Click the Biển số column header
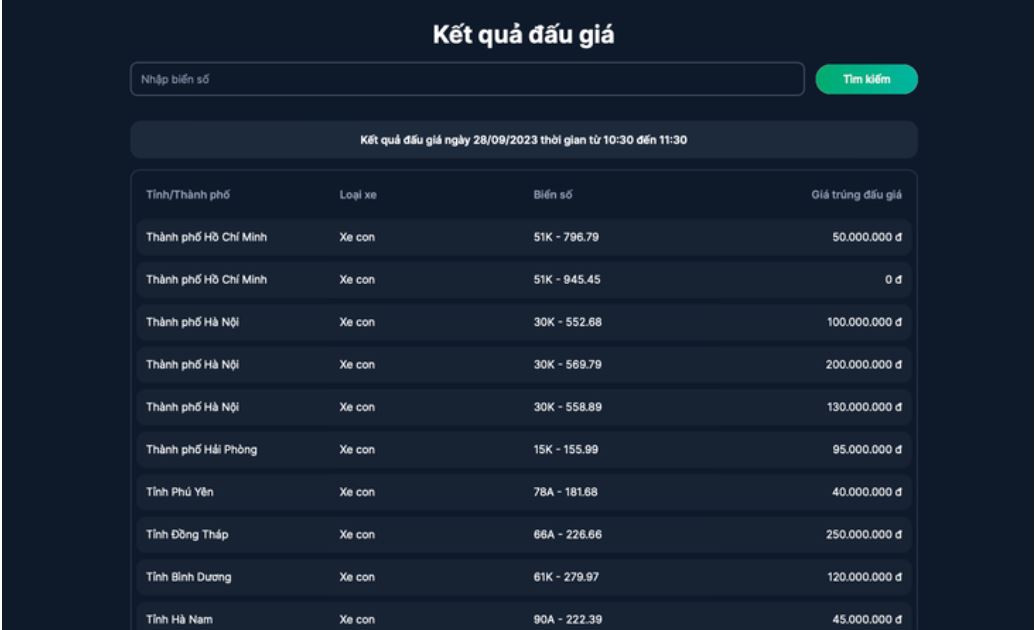This screenshot has width=1035, height=630. click(x=553, y=194)
